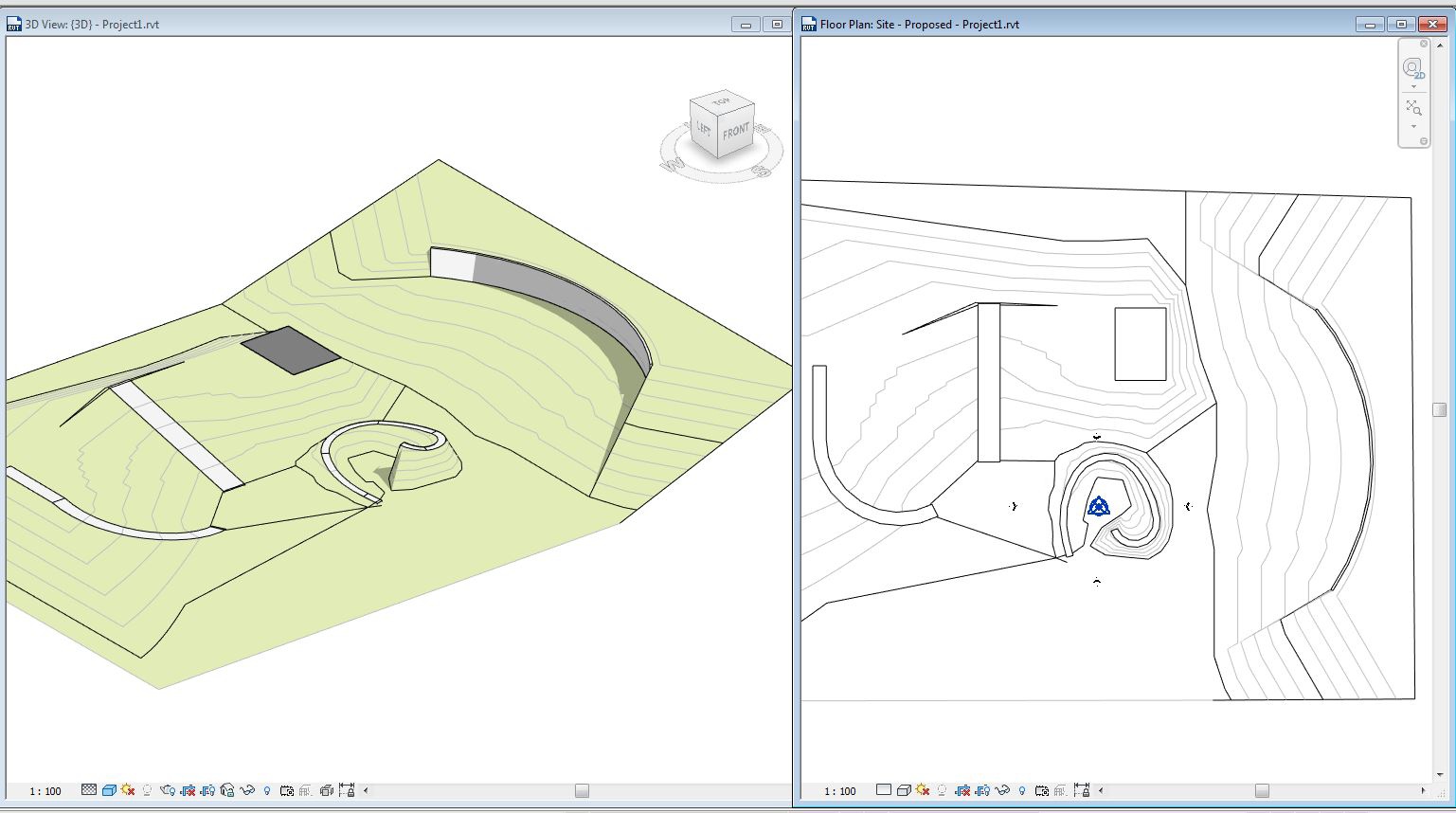
Task: Open the window menu via the Revit title icon
Action: 808,24
